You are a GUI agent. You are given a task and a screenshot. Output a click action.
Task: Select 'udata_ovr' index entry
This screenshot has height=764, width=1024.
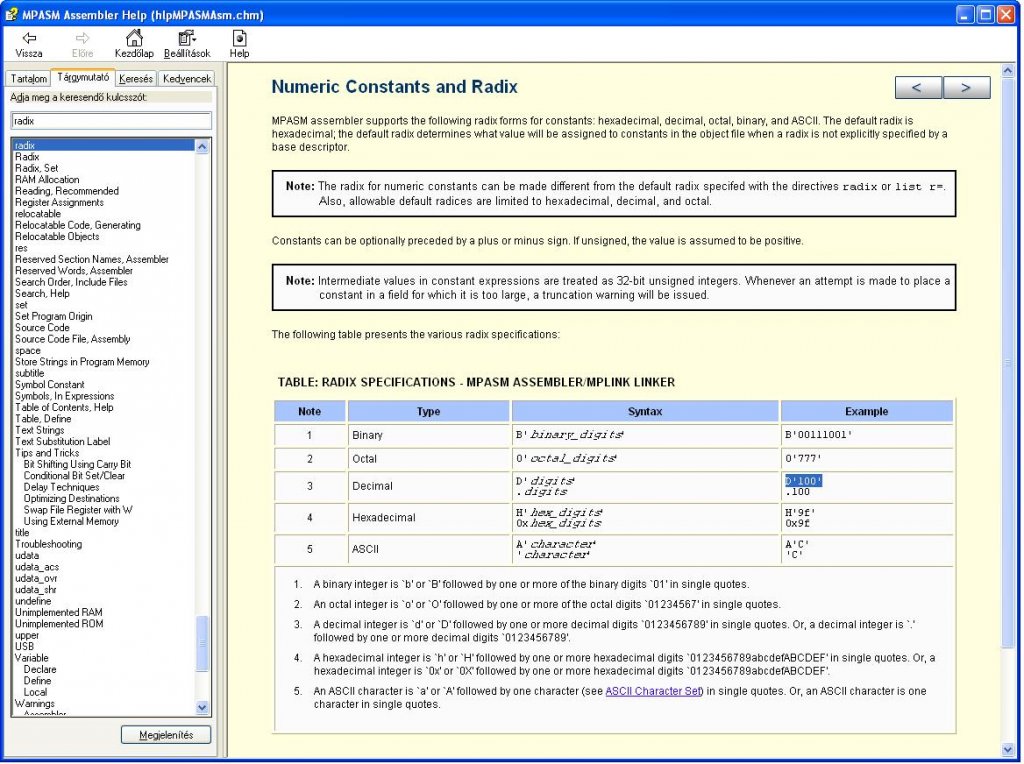(36, 579)
